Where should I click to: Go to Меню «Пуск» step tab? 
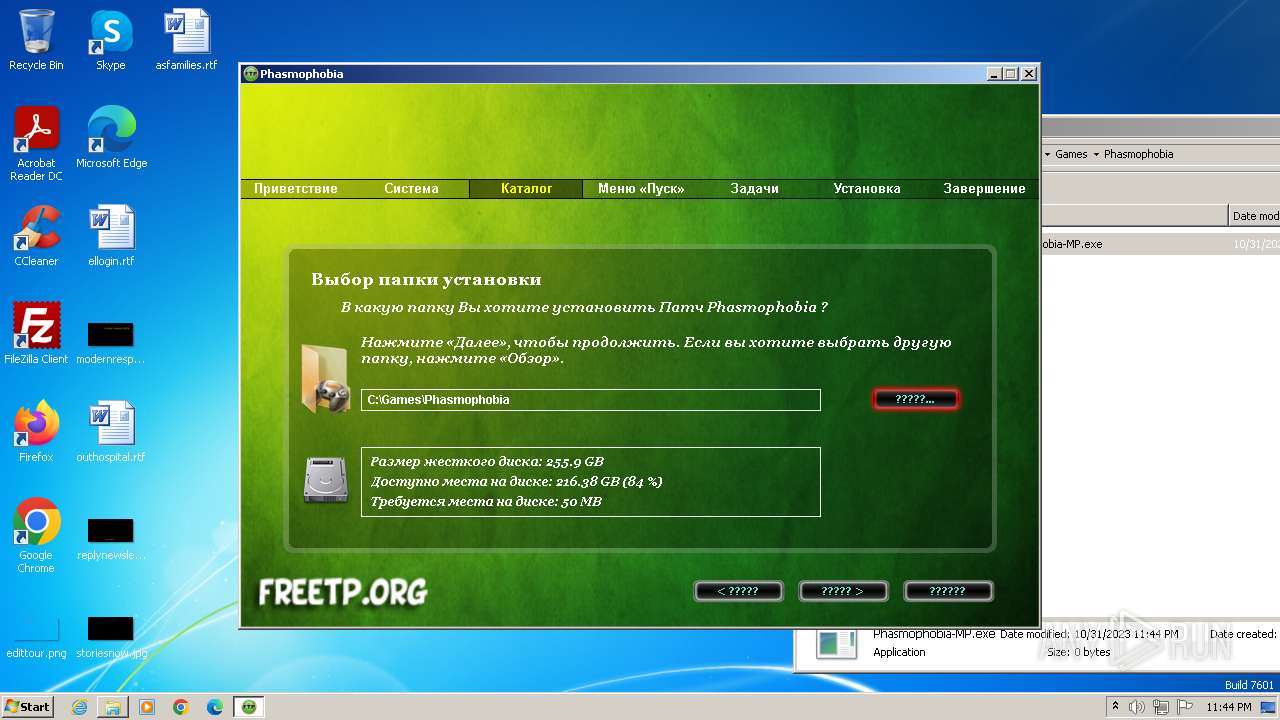[x=641, y=188]
